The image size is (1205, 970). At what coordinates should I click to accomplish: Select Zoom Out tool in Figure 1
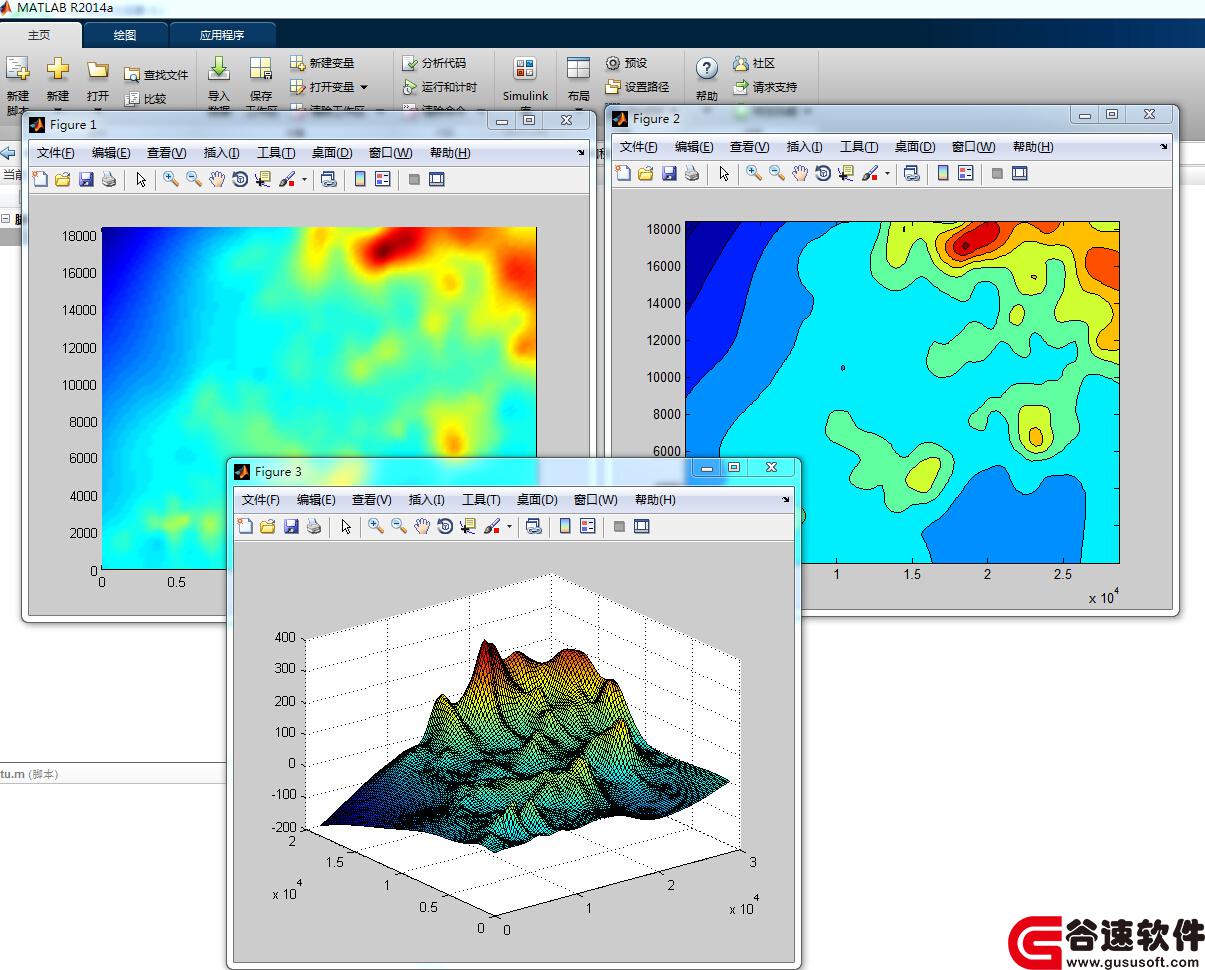click(x=194, y=180)
